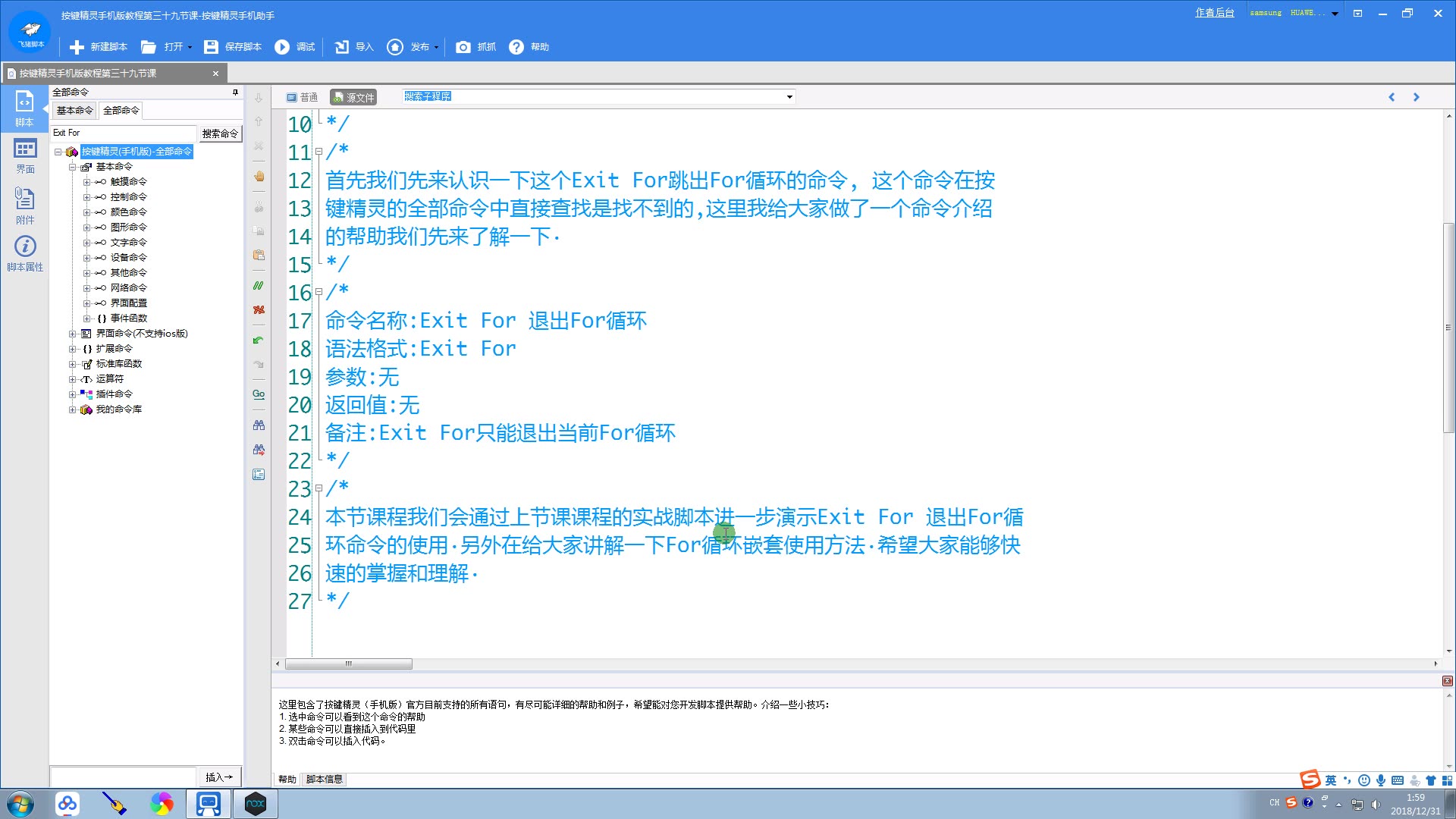The width and height of the screenshot is (1456, 819).
Task: Open the 脚本 sidebar panel
Action: [24, 108]
